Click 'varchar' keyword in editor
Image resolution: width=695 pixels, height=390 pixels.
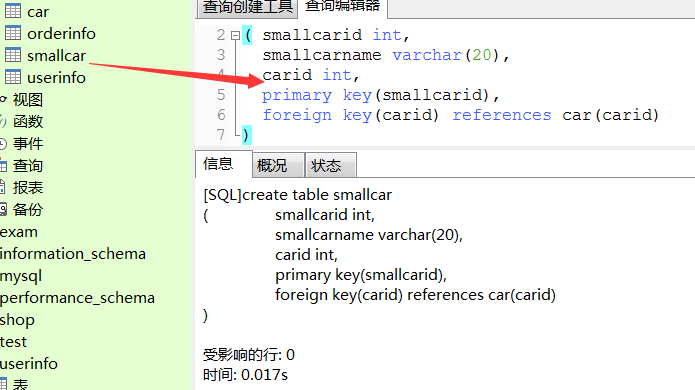click(426, 55)
